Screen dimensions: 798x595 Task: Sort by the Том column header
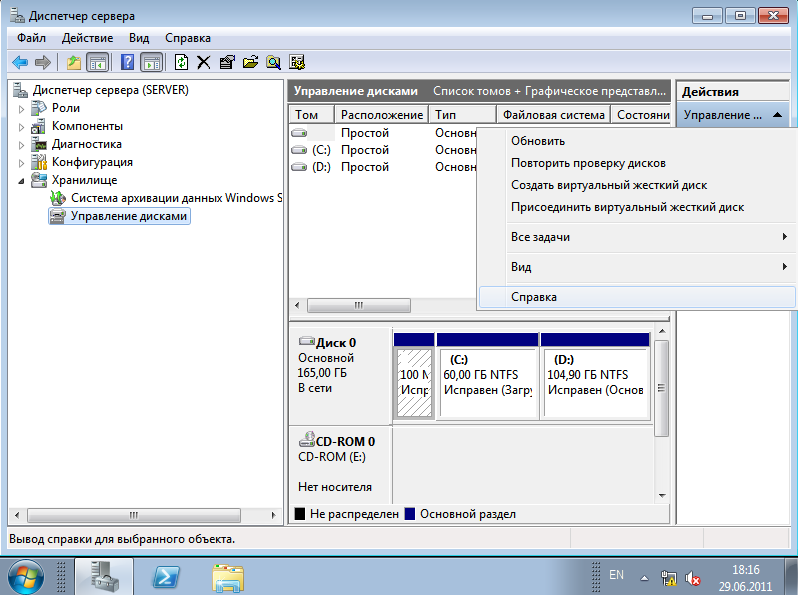point(311,115)
